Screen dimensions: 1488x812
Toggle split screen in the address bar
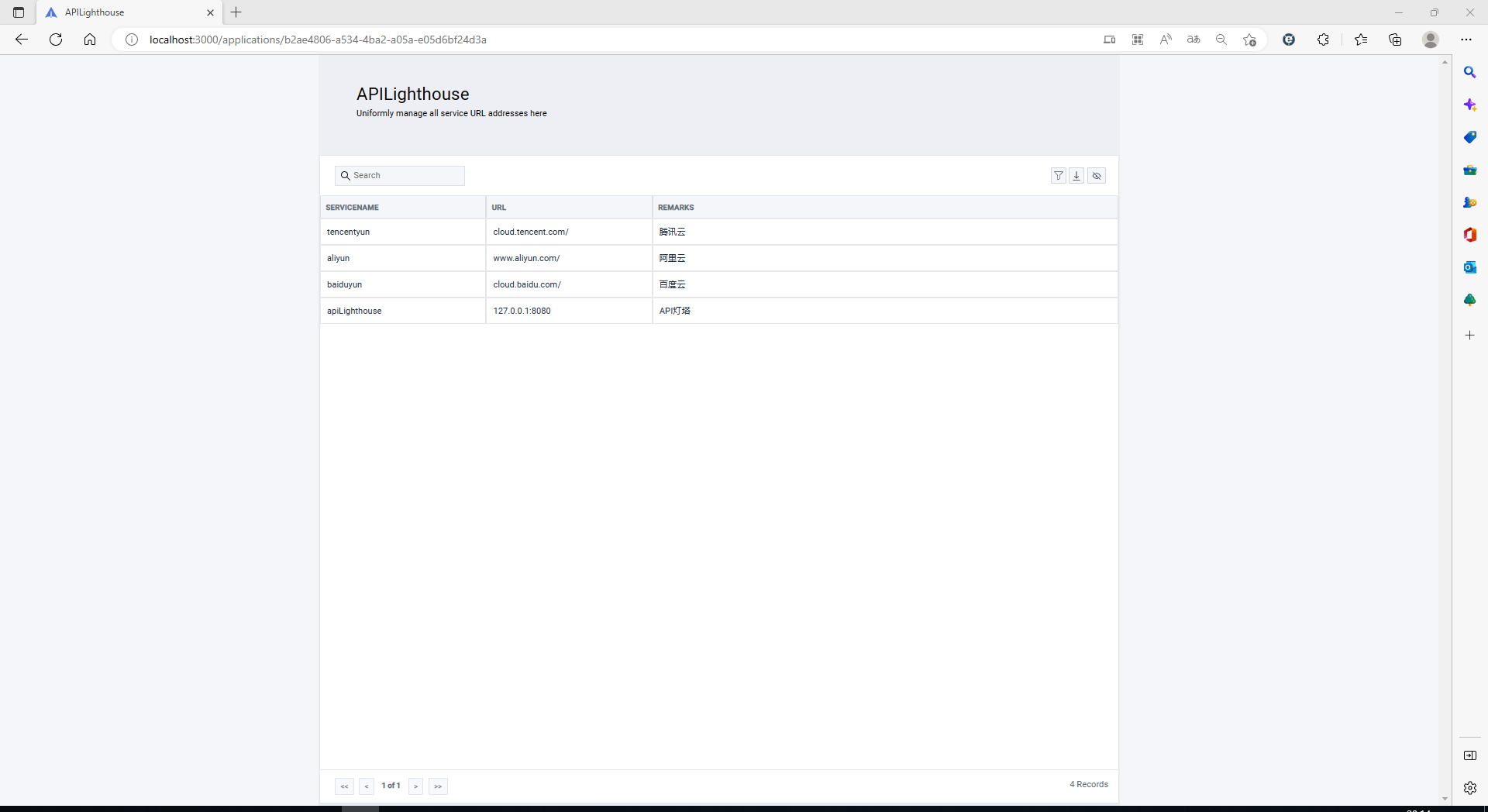(x=1110, y=40)
